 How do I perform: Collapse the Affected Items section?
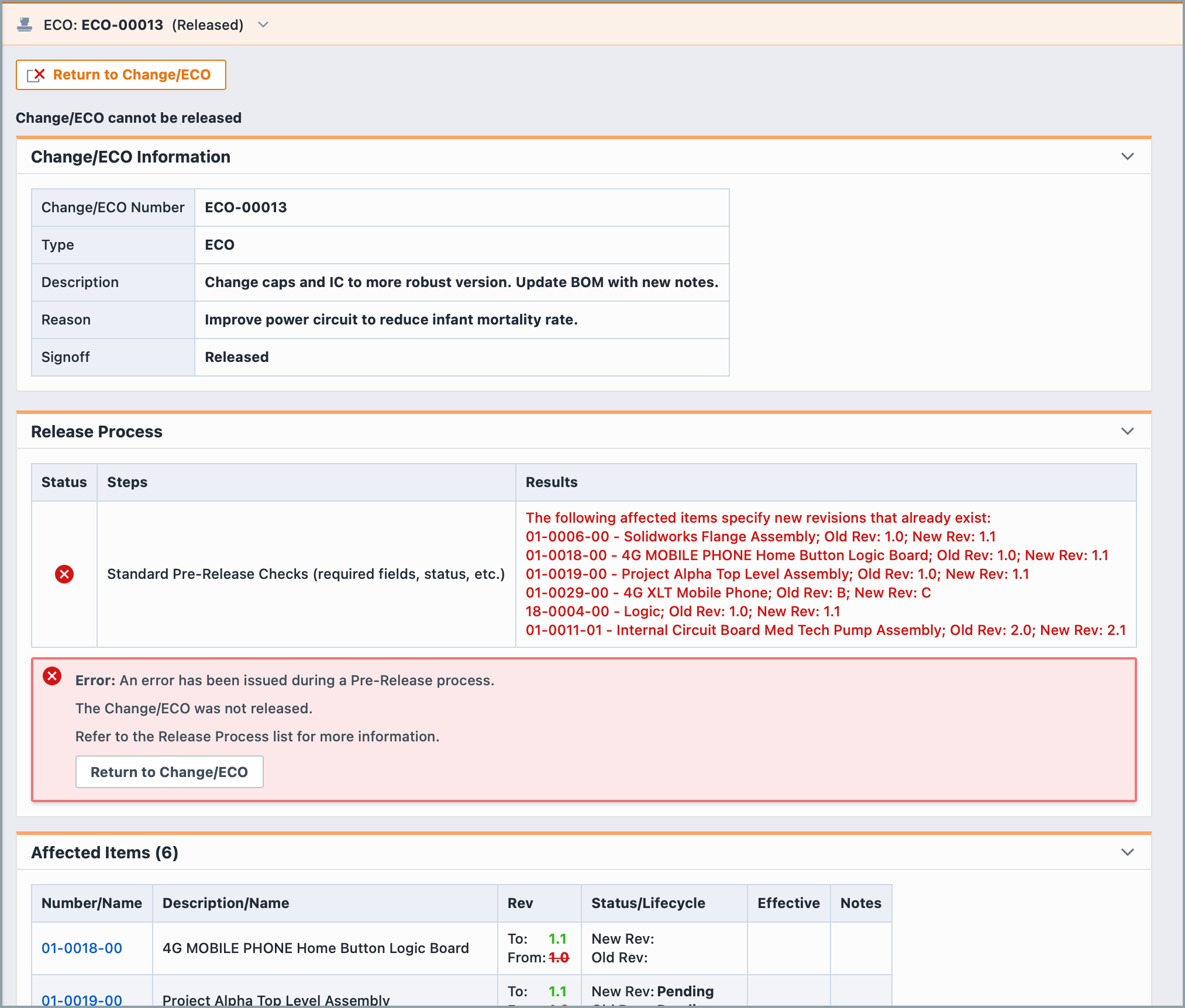1127,852
